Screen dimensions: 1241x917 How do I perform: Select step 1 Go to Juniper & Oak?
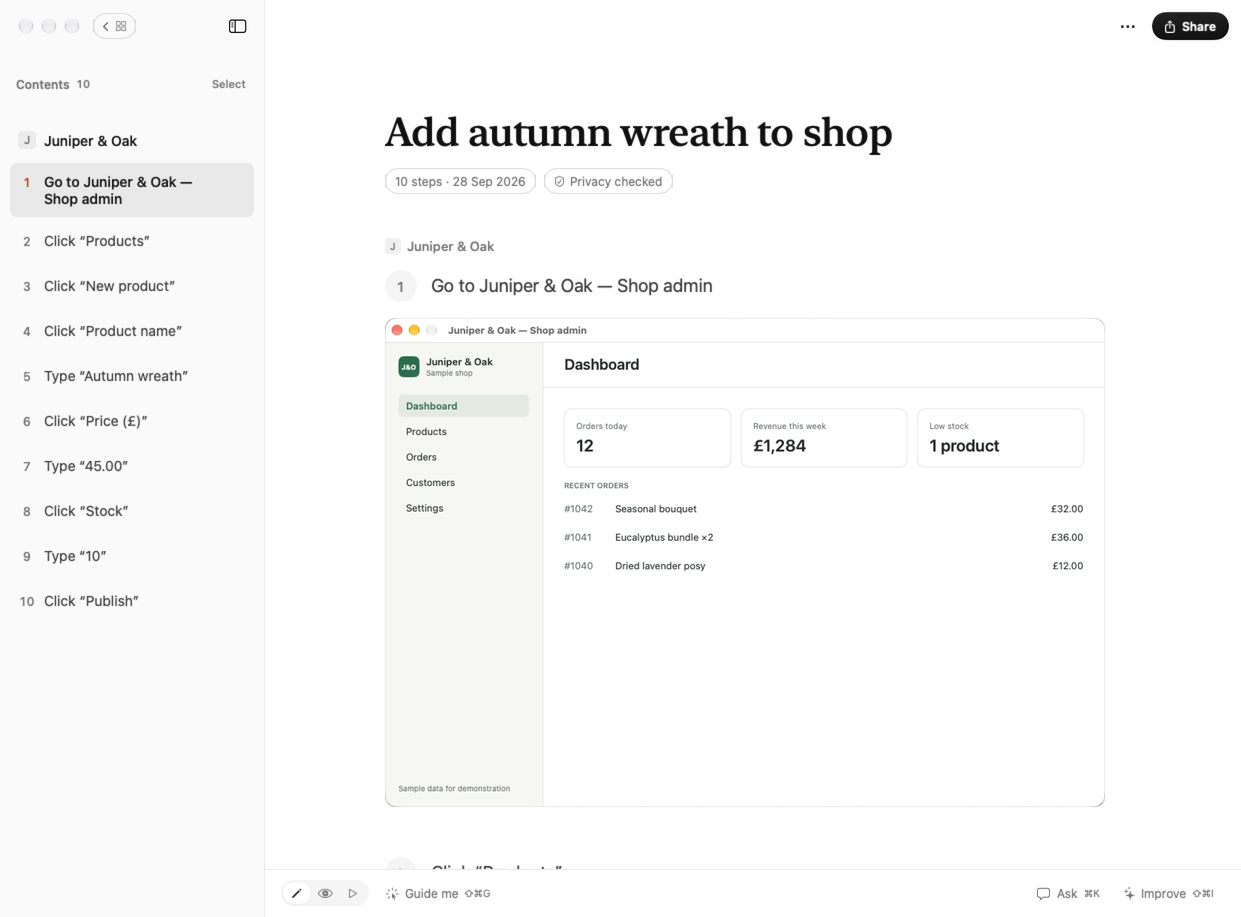(x=132, y=190)
